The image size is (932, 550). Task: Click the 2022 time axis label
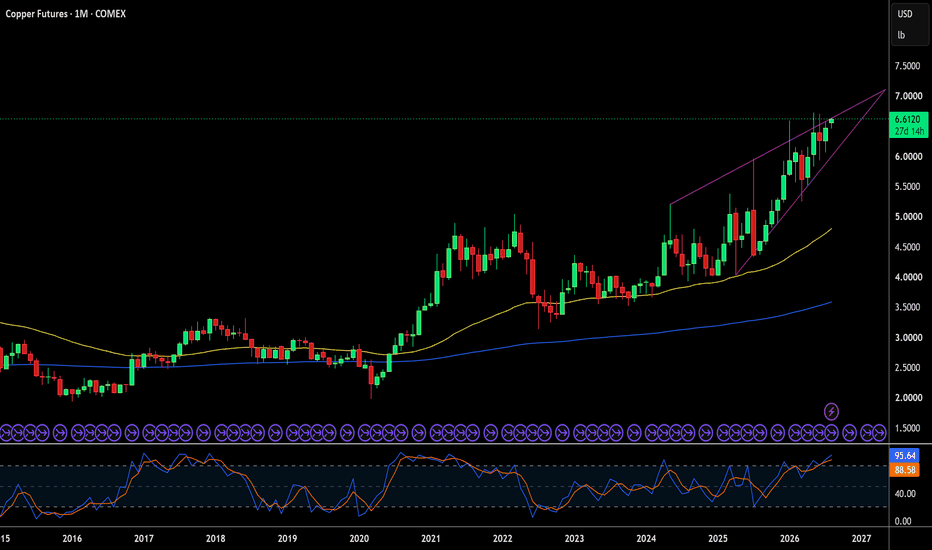click(502, 539)
